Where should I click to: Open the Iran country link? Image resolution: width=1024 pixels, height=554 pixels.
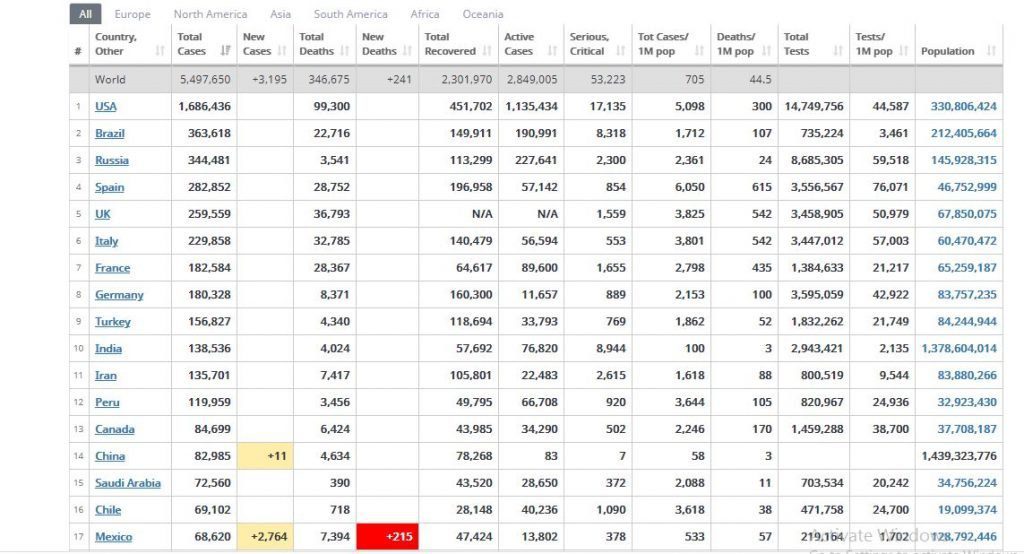106,376
